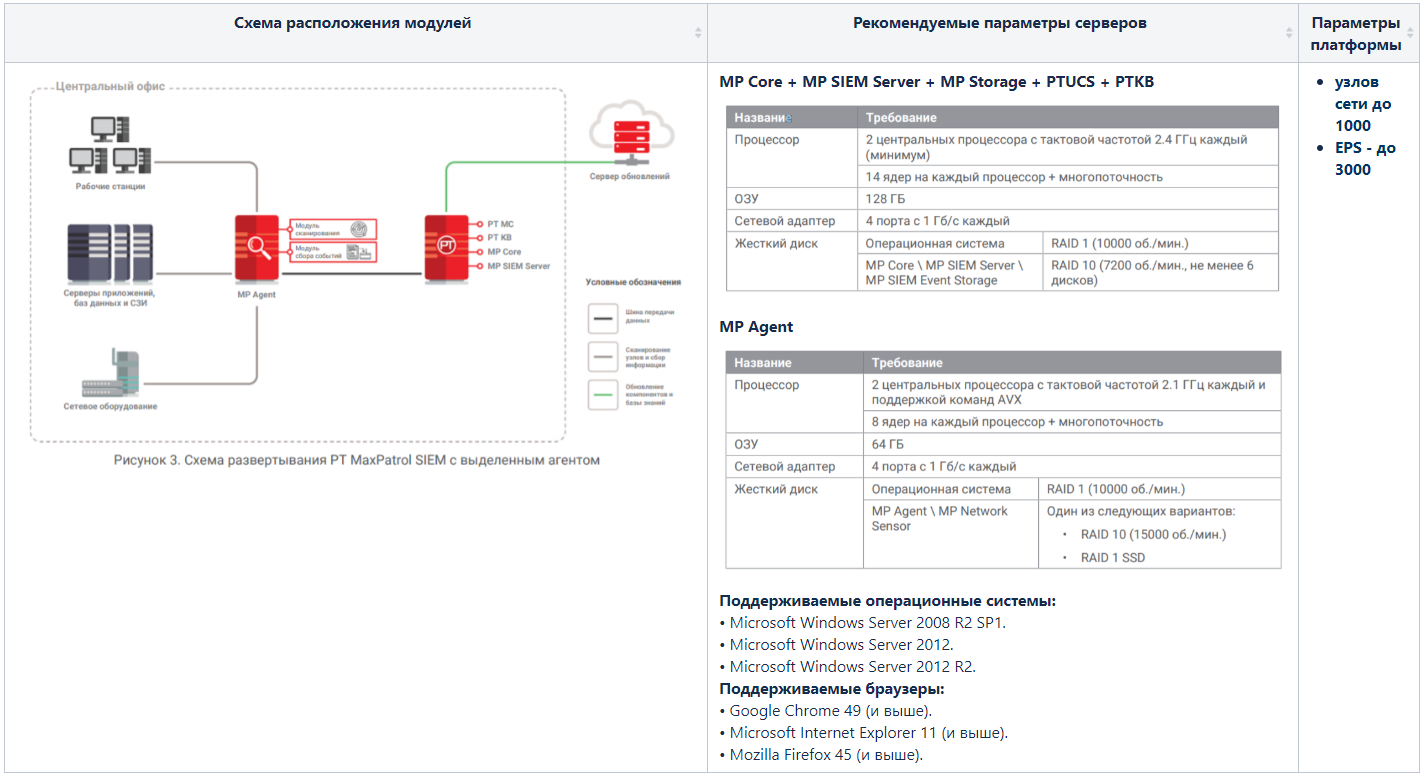Click the MP SIEM Server label in diagram
This screenshot has height=778, width=1425.
pyautogui.click(x=518, y=266)
